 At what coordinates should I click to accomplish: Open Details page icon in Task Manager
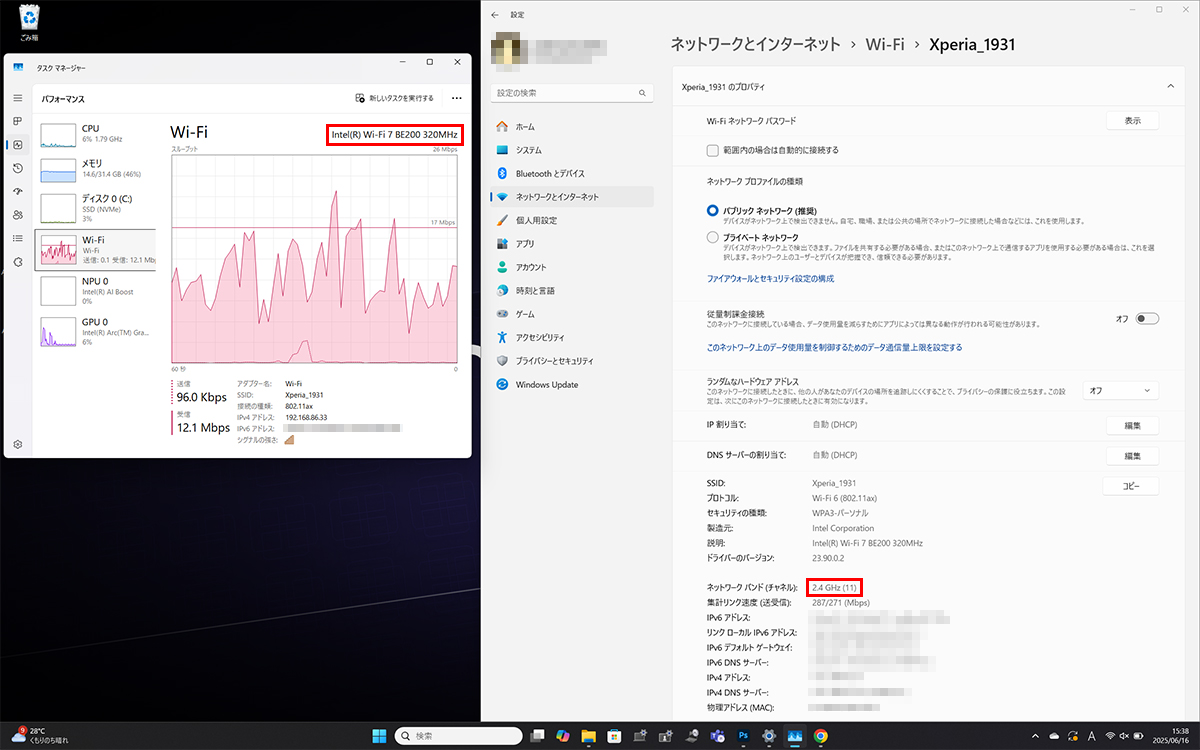(18, 238)
